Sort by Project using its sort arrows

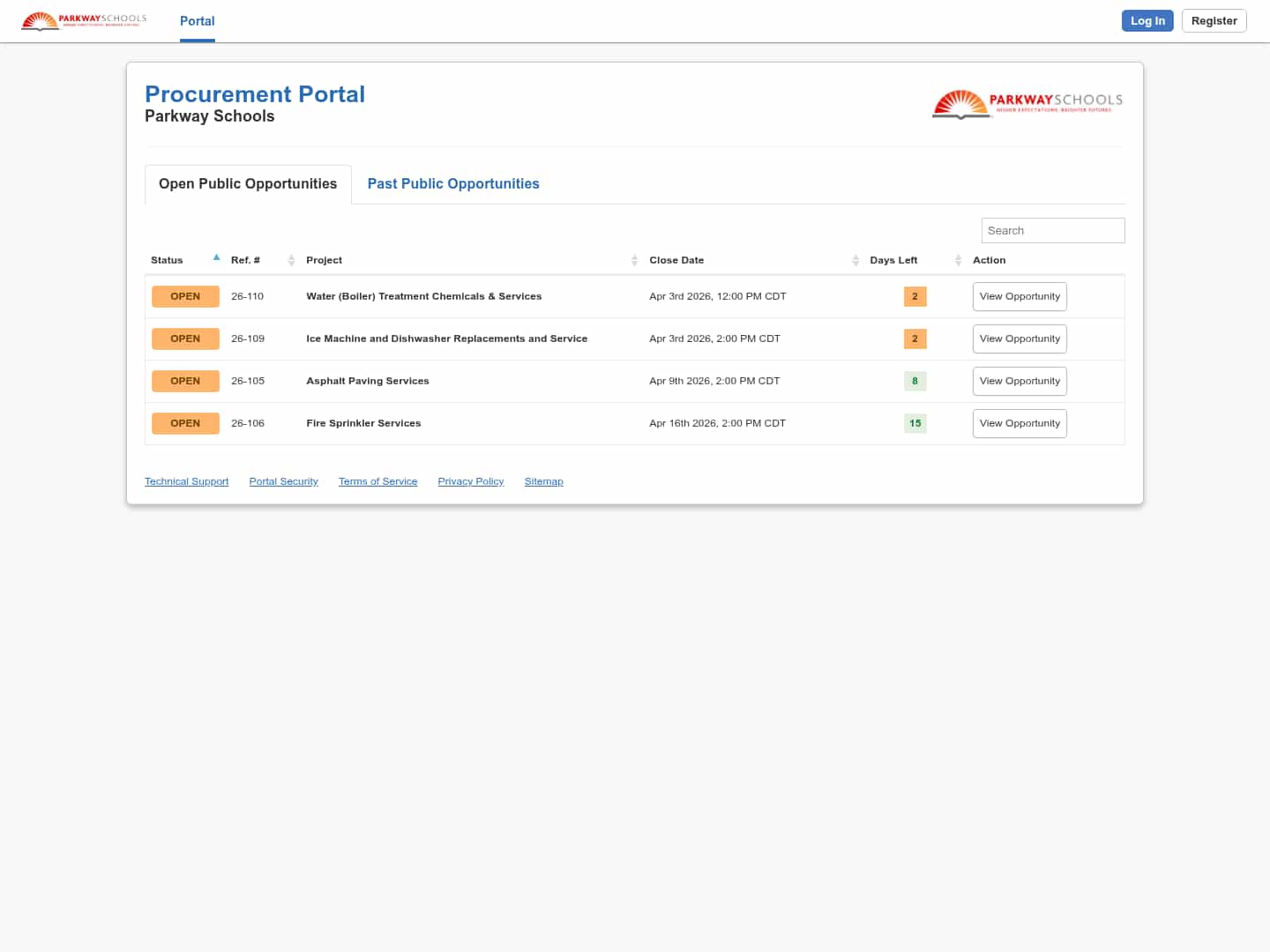coord(634,260)
